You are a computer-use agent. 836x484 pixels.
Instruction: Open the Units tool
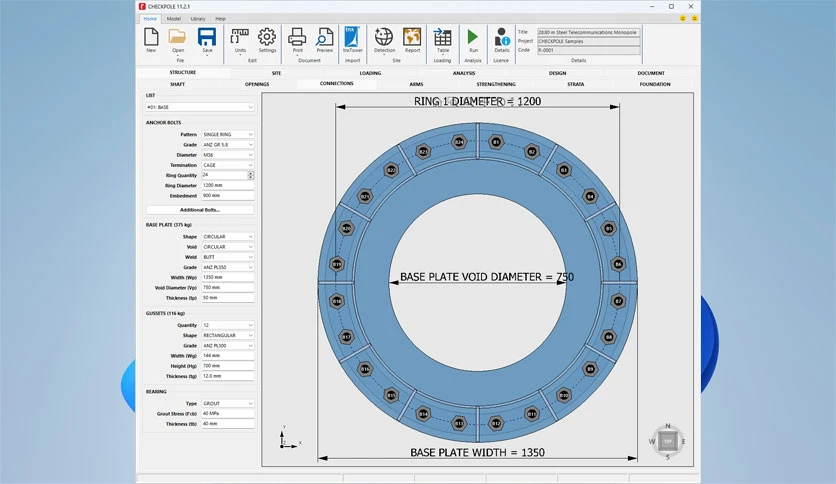(240, 40)
